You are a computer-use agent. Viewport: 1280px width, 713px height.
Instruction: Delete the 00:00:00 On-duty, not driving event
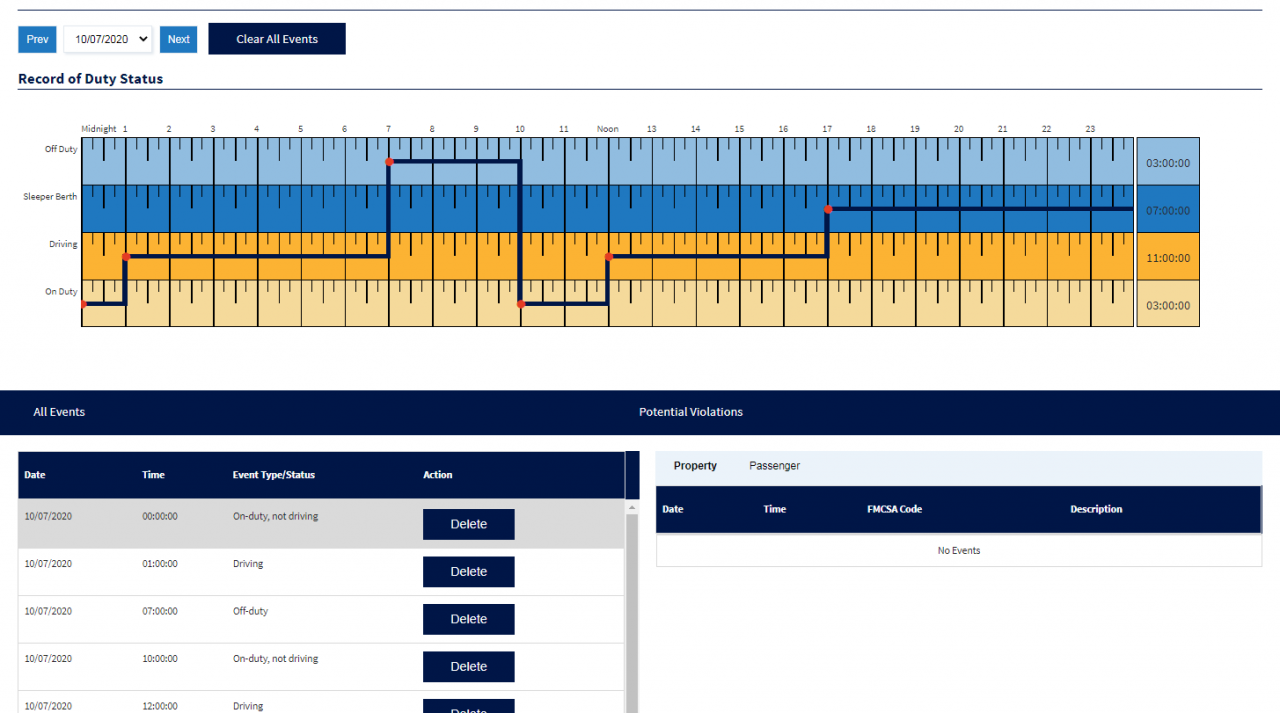pos(468,524)
